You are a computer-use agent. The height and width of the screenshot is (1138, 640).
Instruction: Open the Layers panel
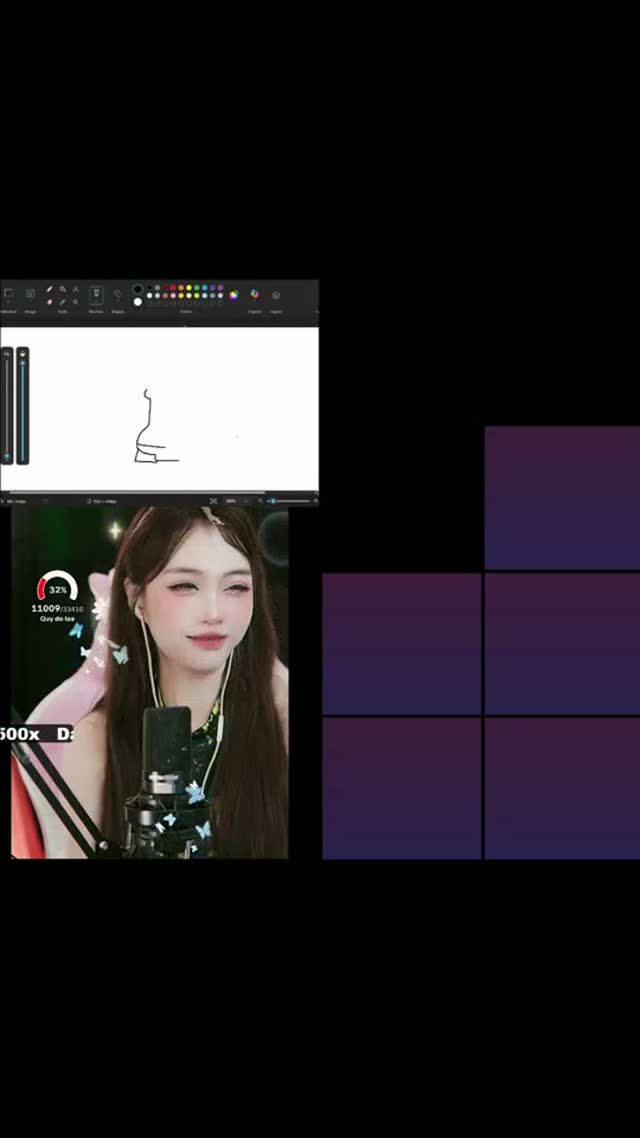point(276,295)
